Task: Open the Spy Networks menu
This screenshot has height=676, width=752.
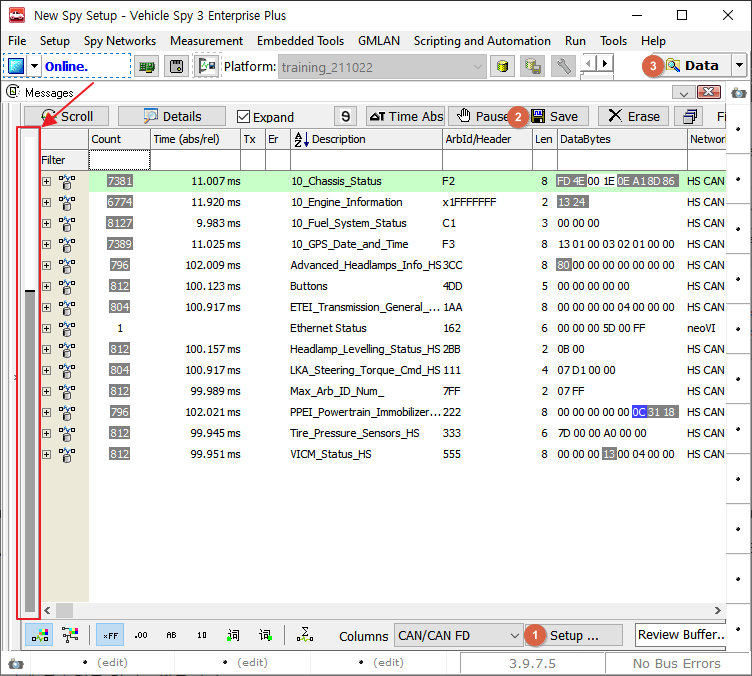Action: [119, 41]
